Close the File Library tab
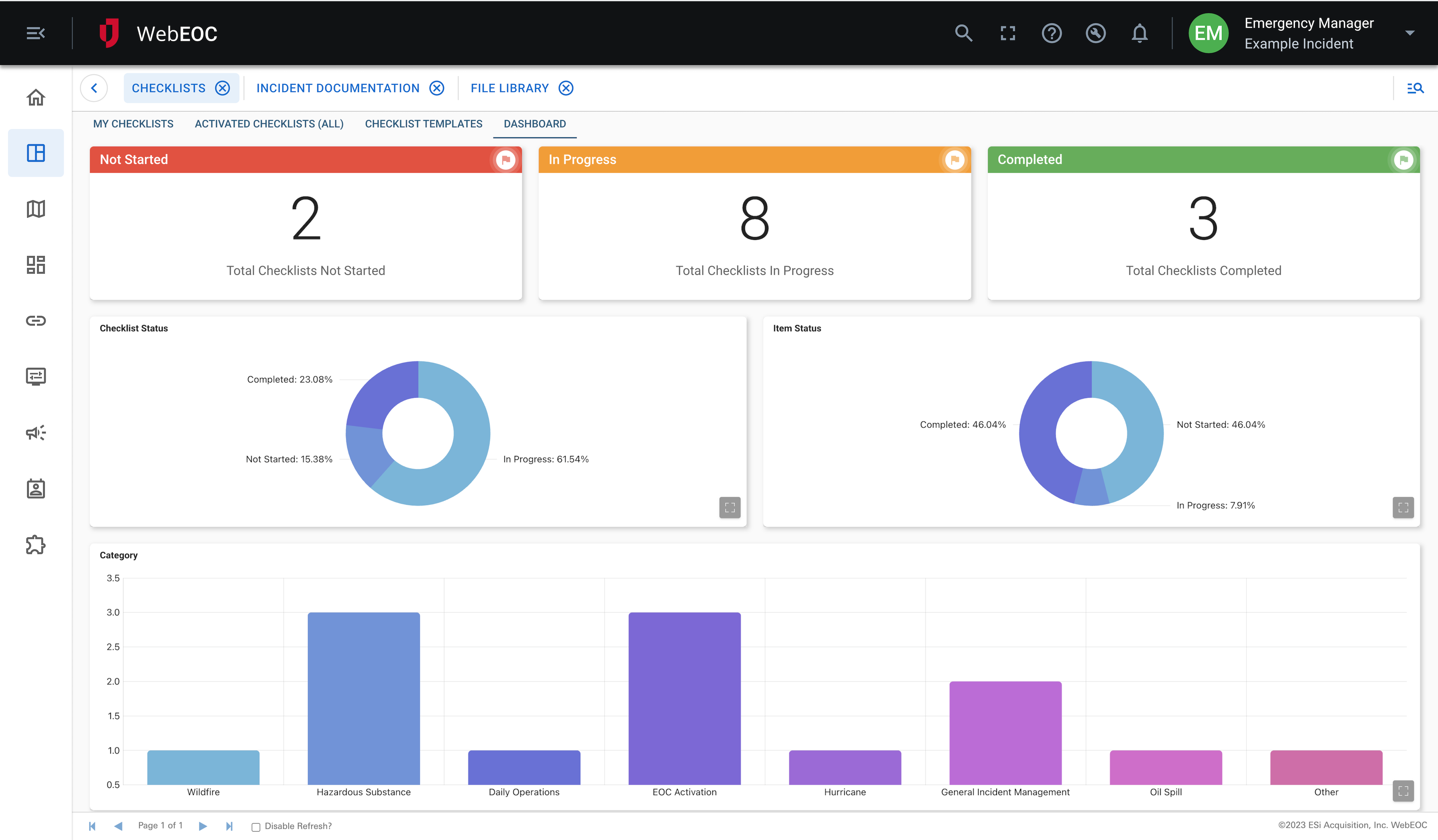1438x840 pixels. click(566, 88)
